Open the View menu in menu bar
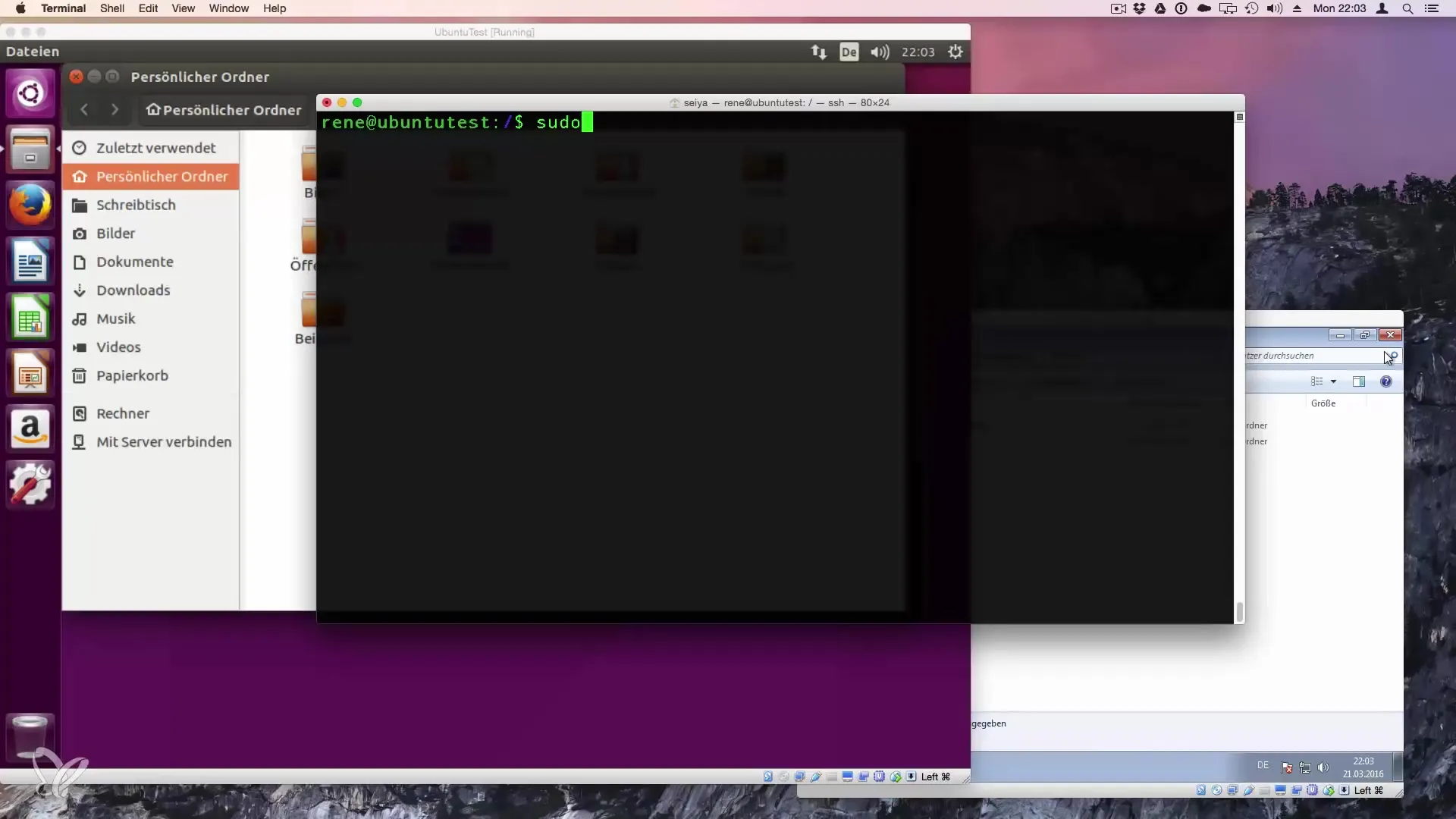The height and width of the screenshot is (819, 1456). click(183, 8)
